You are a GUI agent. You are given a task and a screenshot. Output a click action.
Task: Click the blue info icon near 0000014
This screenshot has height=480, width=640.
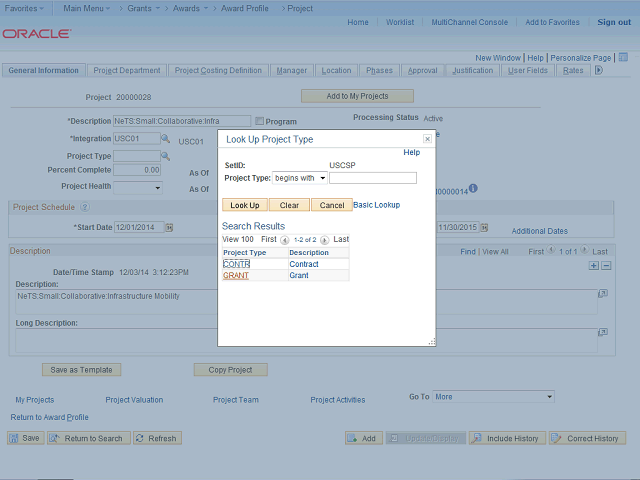pos(473,188)
